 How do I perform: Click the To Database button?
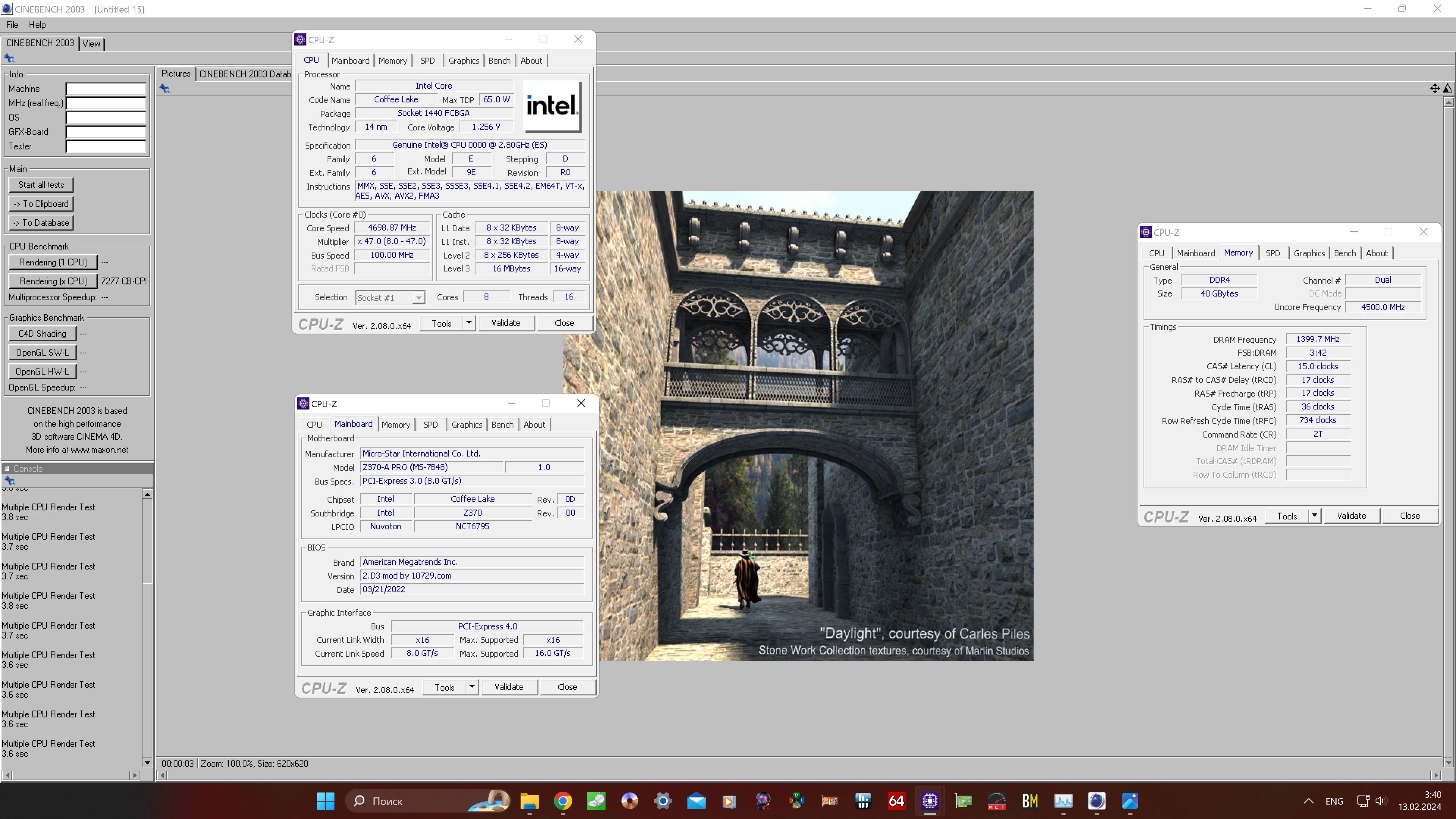[x=41, y=223]
